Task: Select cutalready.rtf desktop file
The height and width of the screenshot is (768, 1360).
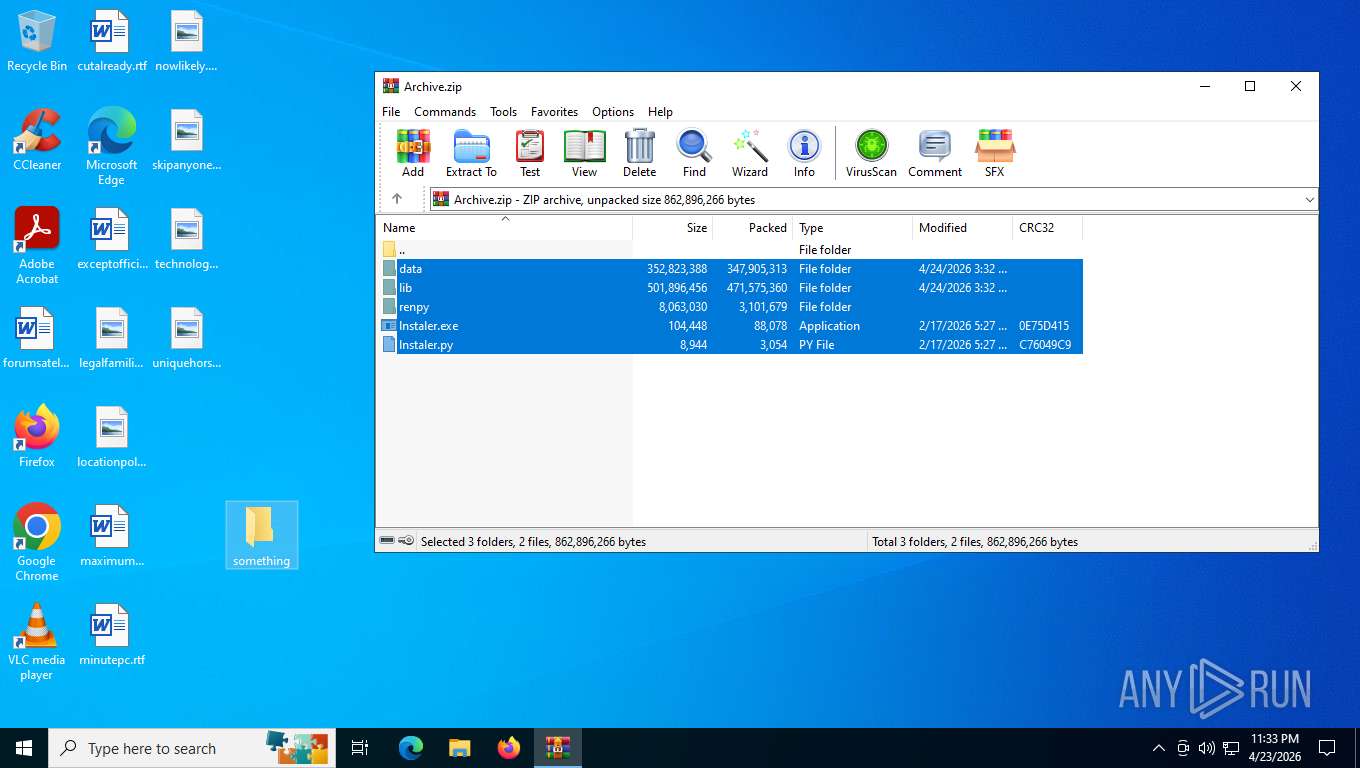Action: point(111,41)
